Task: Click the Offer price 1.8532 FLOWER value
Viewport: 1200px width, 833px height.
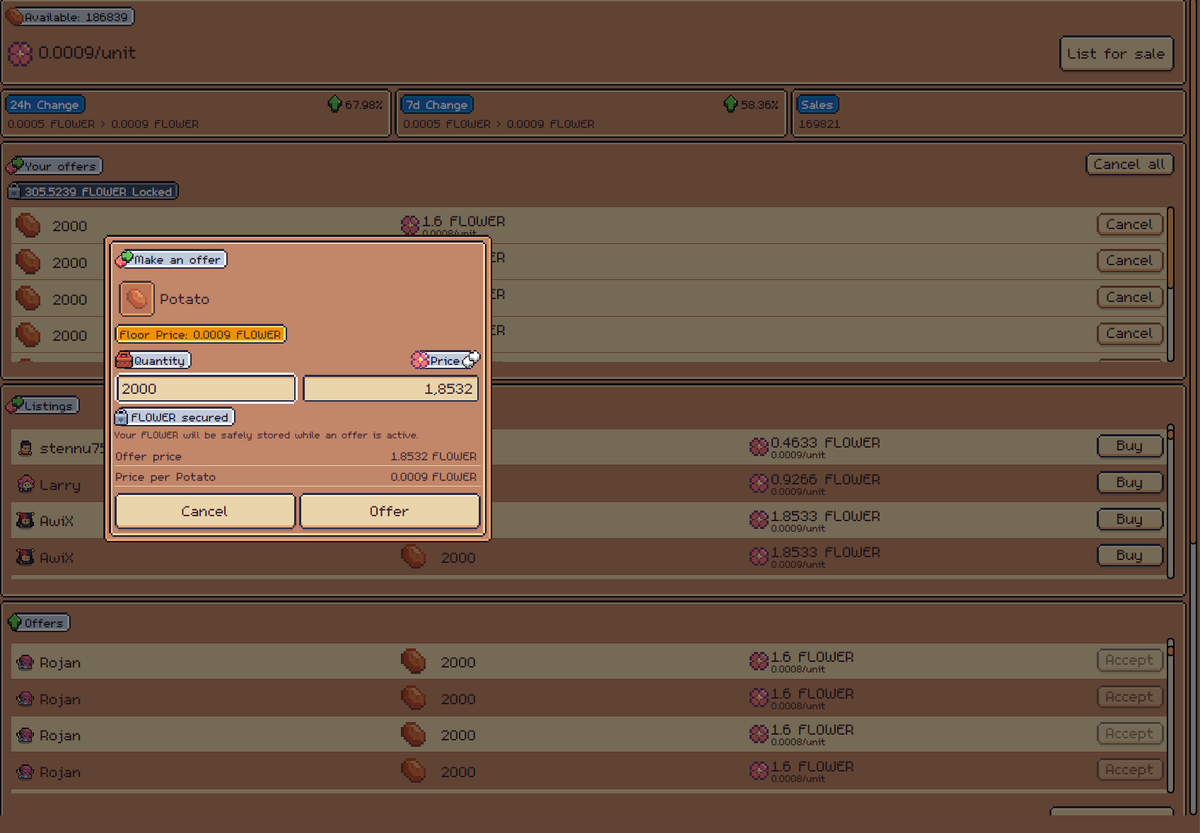Action: [x=433, y=456]
